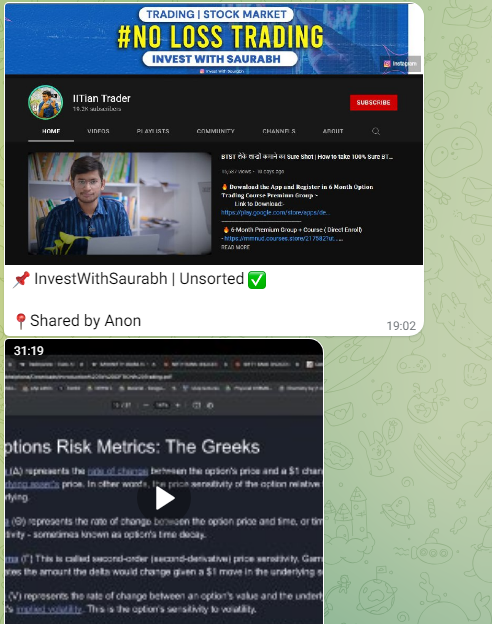Click the 19:02 message timestamp
Screen dimensions: 492x624
(401, 326)
